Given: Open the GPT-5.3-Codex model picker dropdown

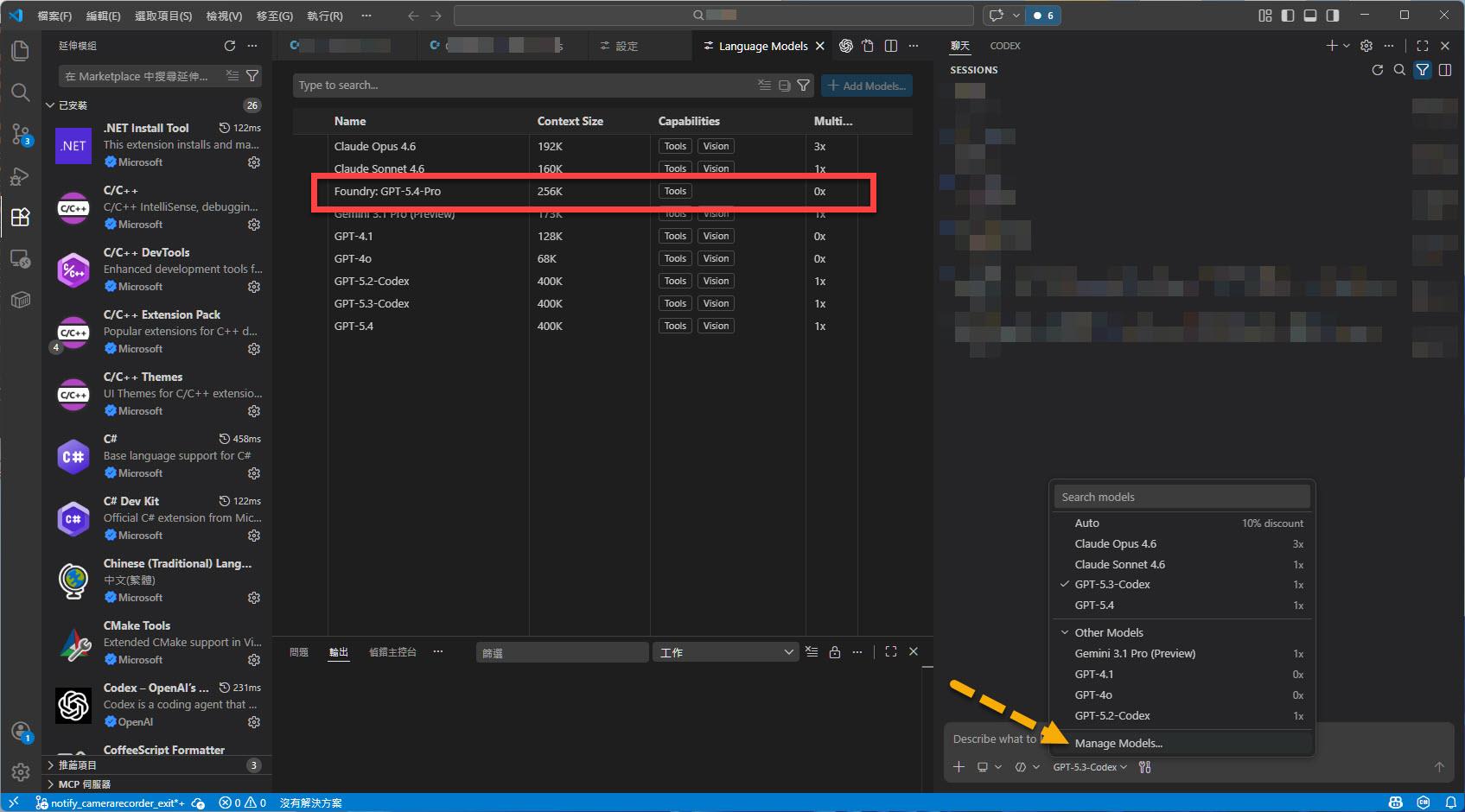Looking at the screenshot, I should point(1090,767).
